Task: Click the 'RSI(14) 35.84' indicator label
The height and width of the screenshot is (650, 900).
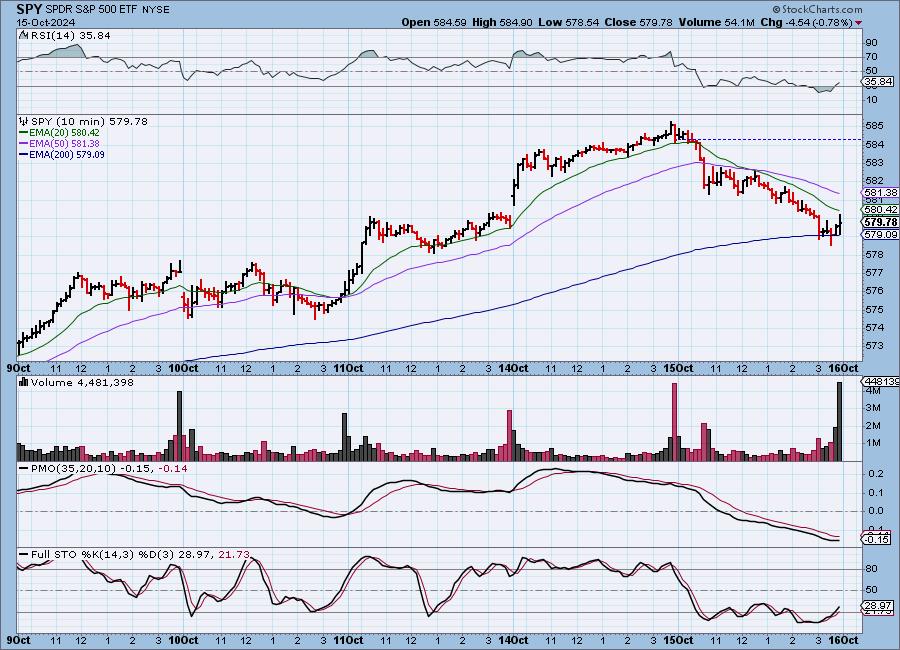Action: [71, 35]
